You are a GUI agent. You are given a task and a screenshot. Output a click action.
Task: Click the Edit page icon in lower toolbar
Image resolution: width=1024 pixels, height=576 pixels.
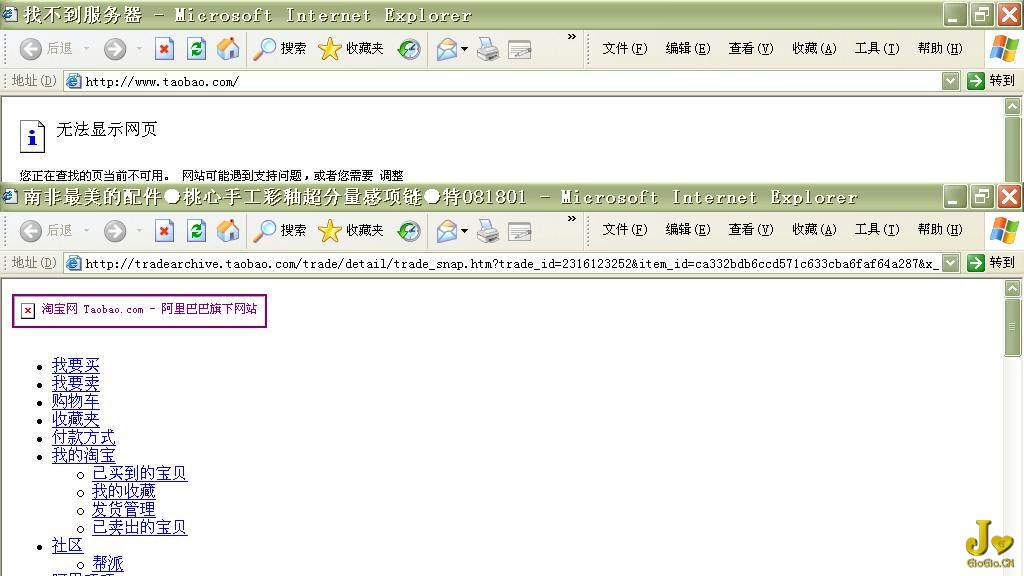520,231
